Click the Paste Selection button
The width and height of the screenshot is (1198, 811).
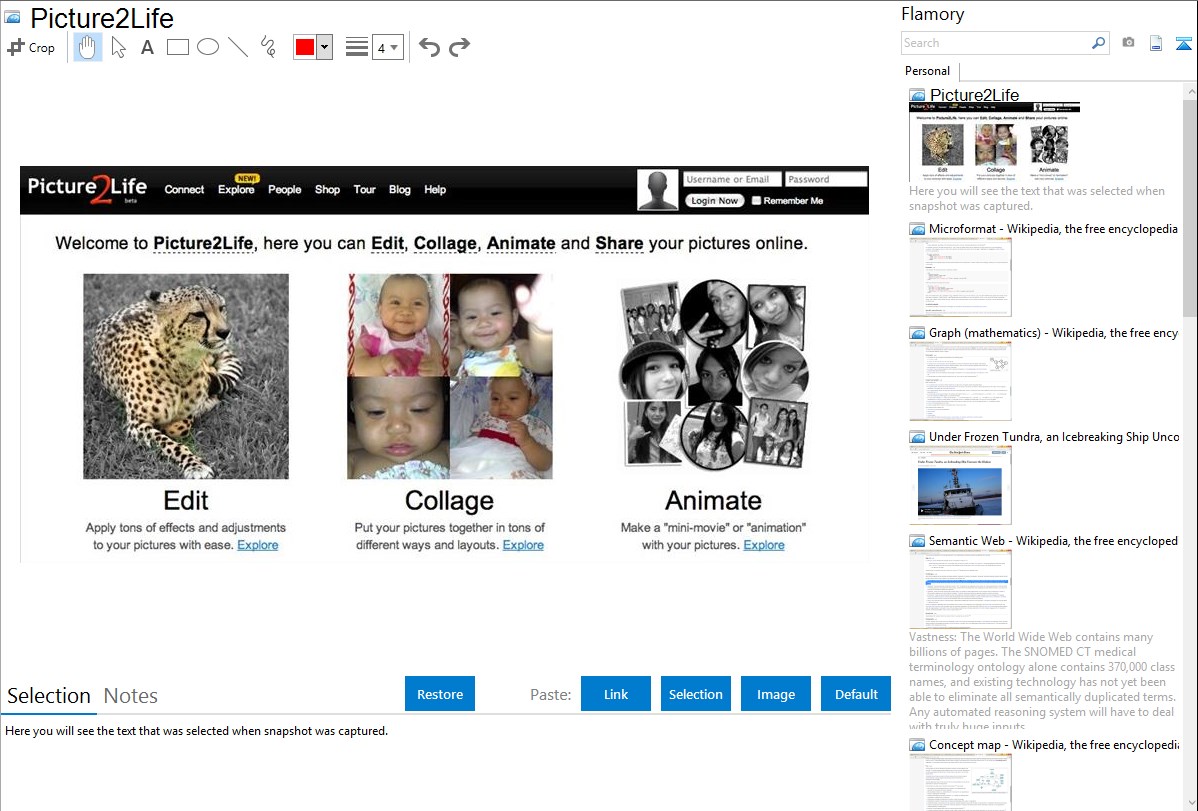[695, 694]
